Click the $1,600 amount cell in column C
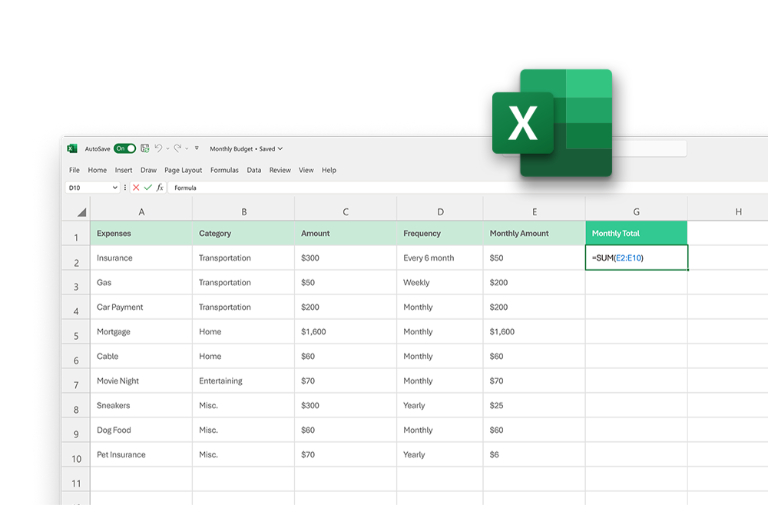The height and width of the screenshot is (512, 768). tap(346, 332)
